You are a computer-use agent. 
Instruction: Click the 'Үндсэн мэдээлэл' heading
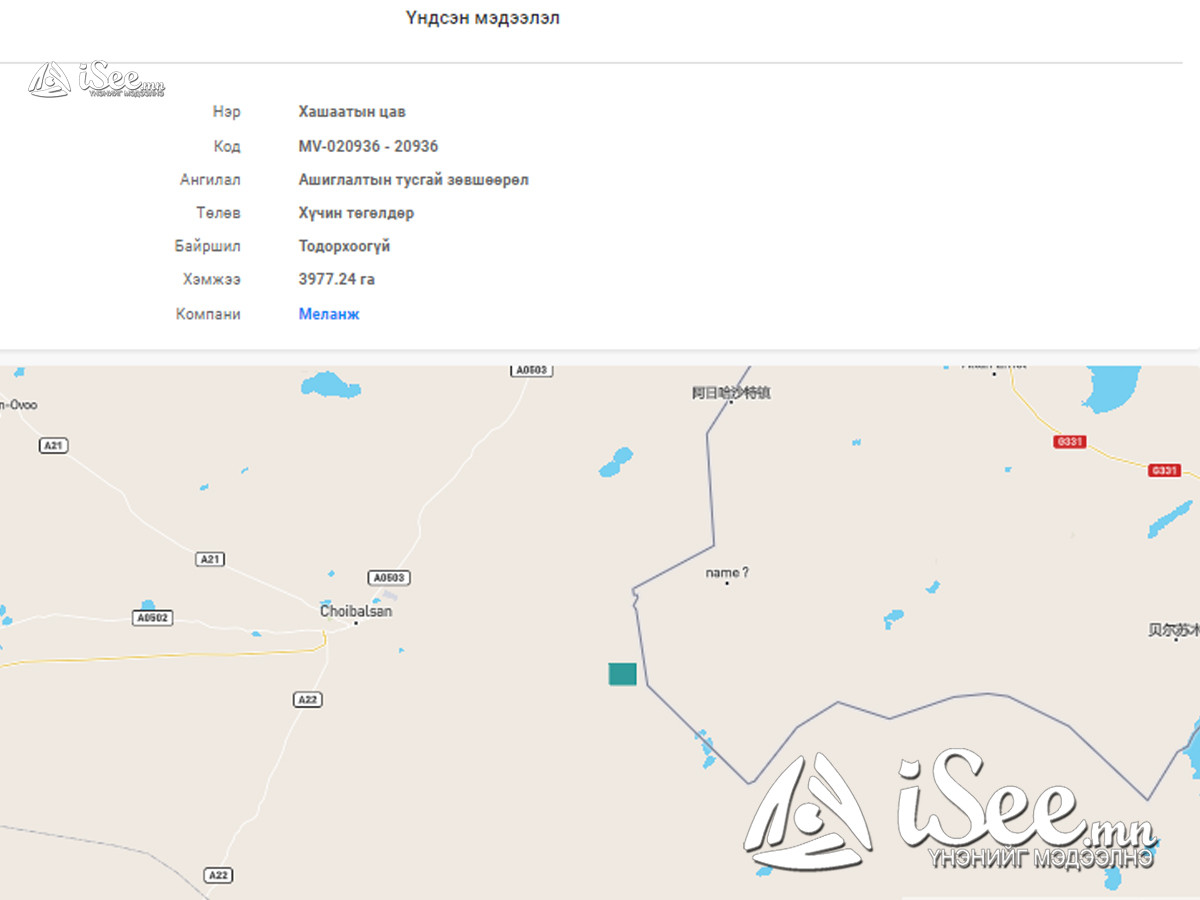tap(483, 18)
